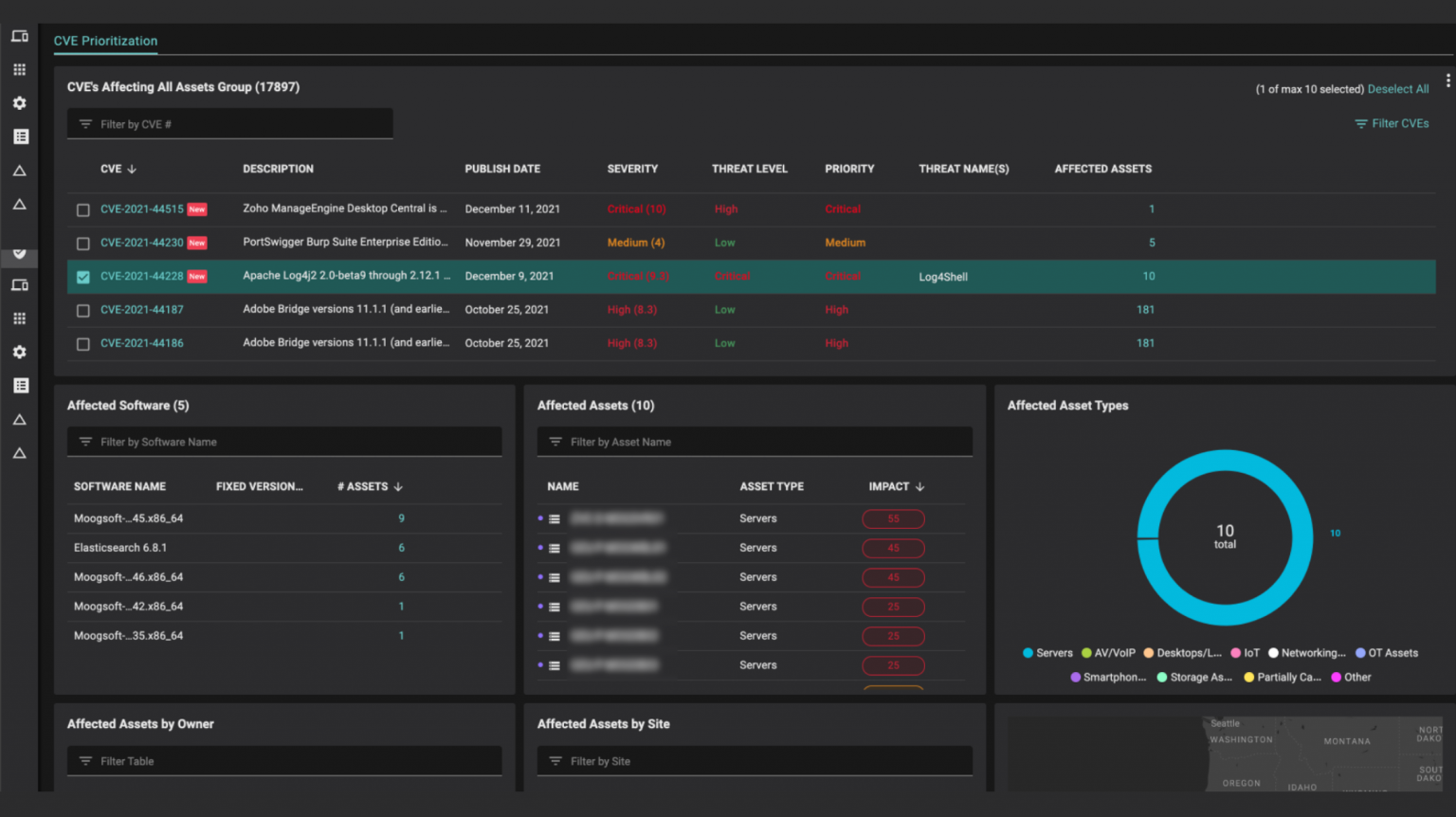Open the apps grid icon in the sidebar

pyautogui.click(x=19, y=68)
